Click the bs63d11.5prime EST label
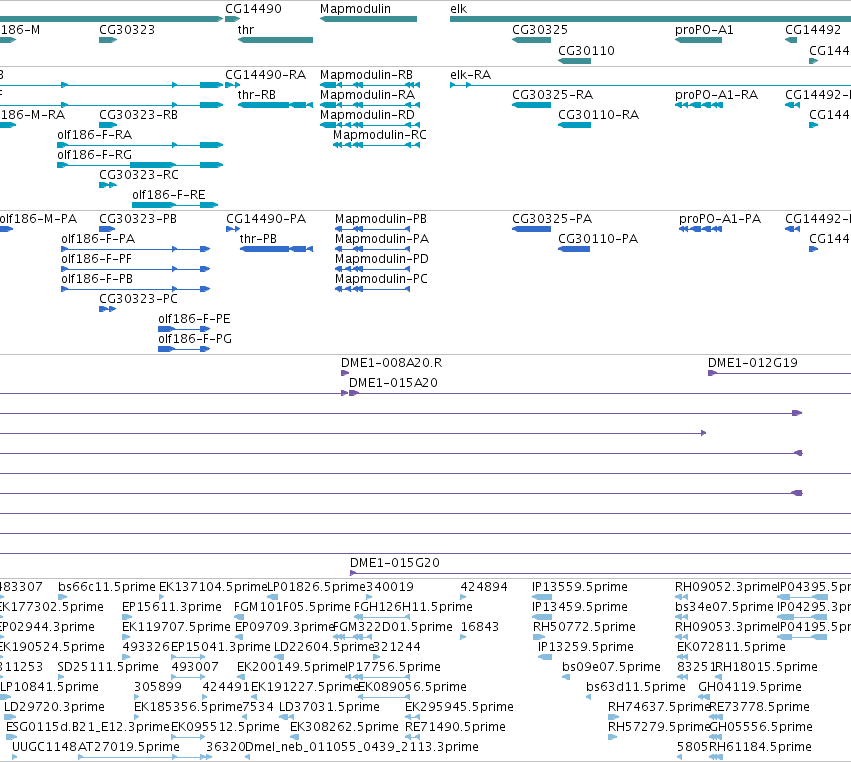 [636, 687]
